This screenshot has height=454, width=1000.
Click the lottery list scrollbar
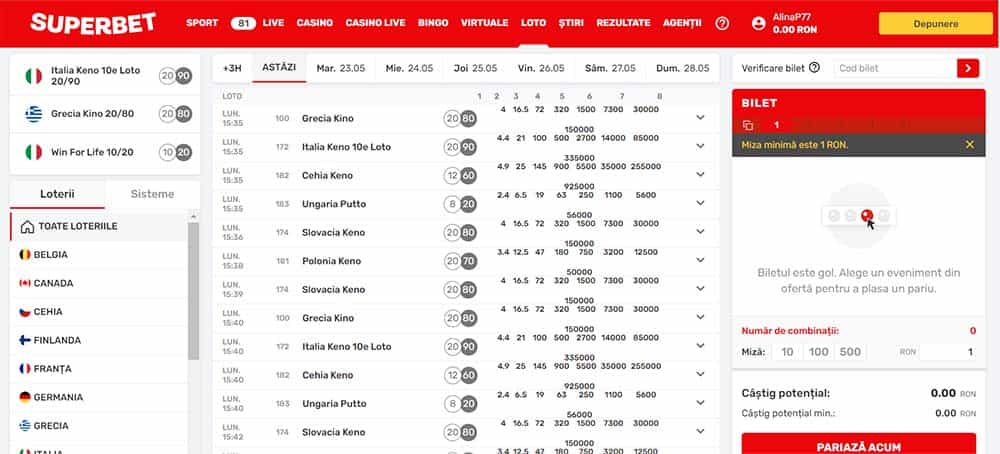point(193,291)
